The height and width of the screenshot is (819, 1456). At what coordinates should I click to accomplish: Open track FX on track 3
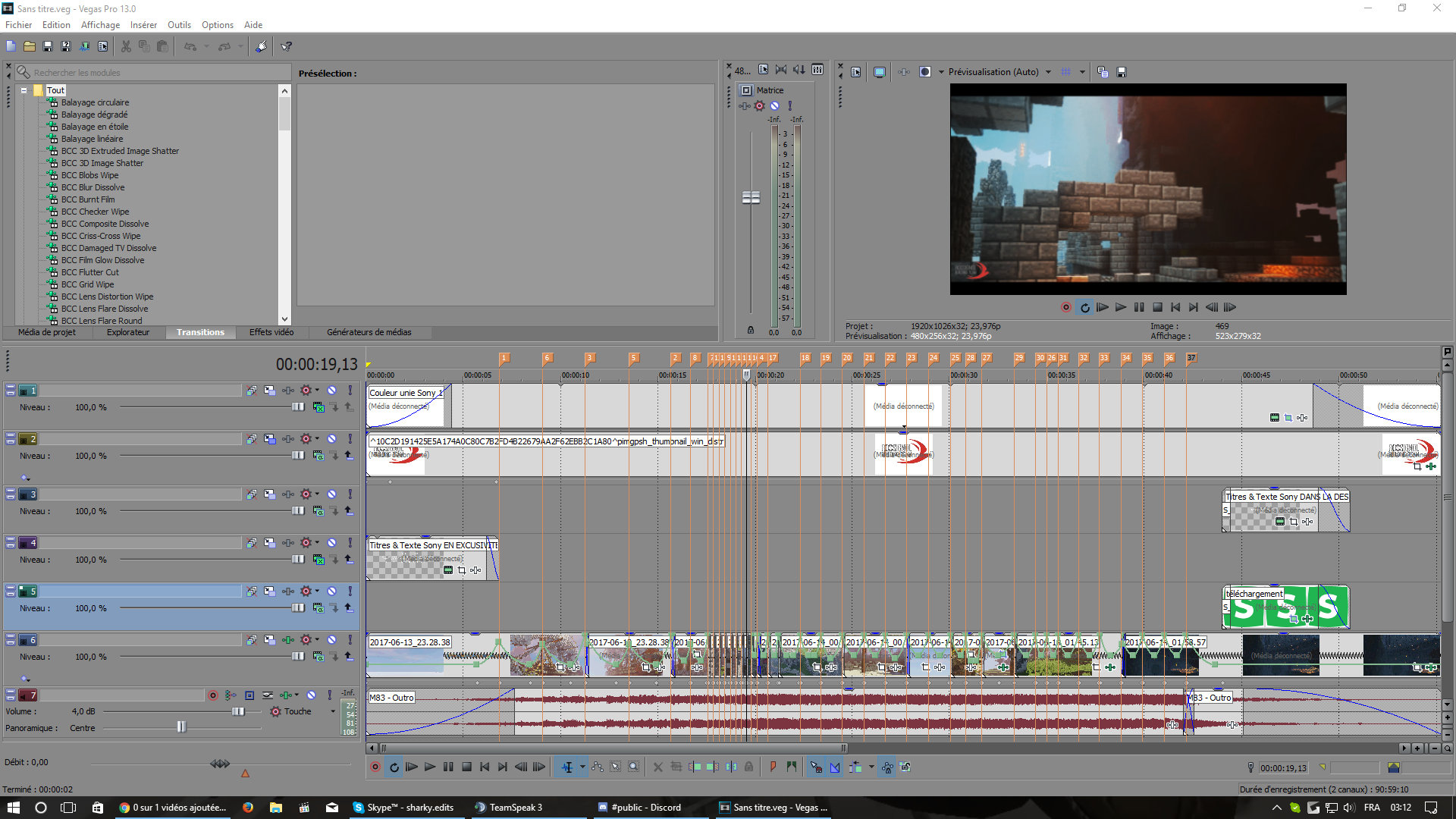coord(288,494)
